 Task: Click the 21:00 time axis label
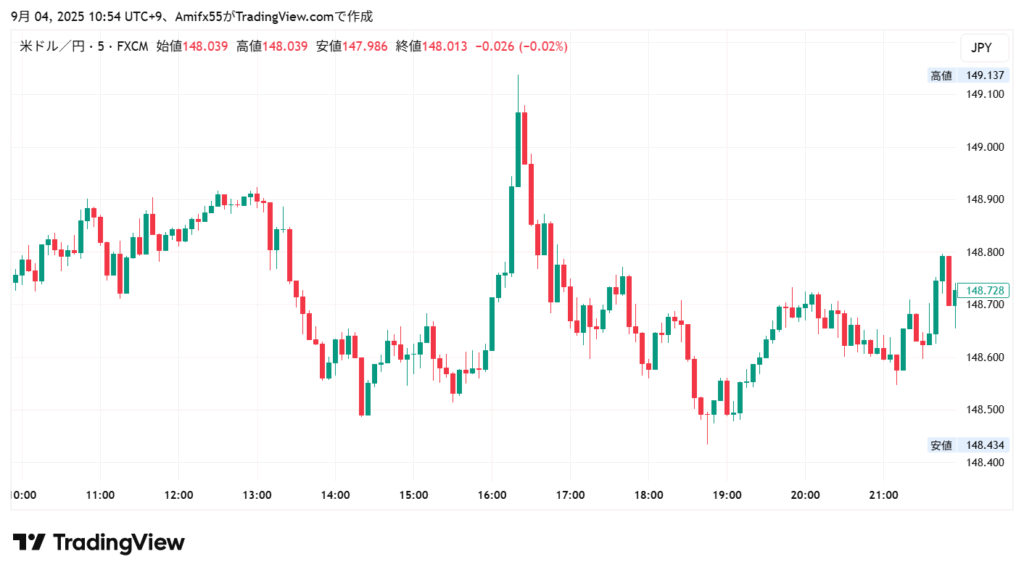pos(884,495)
